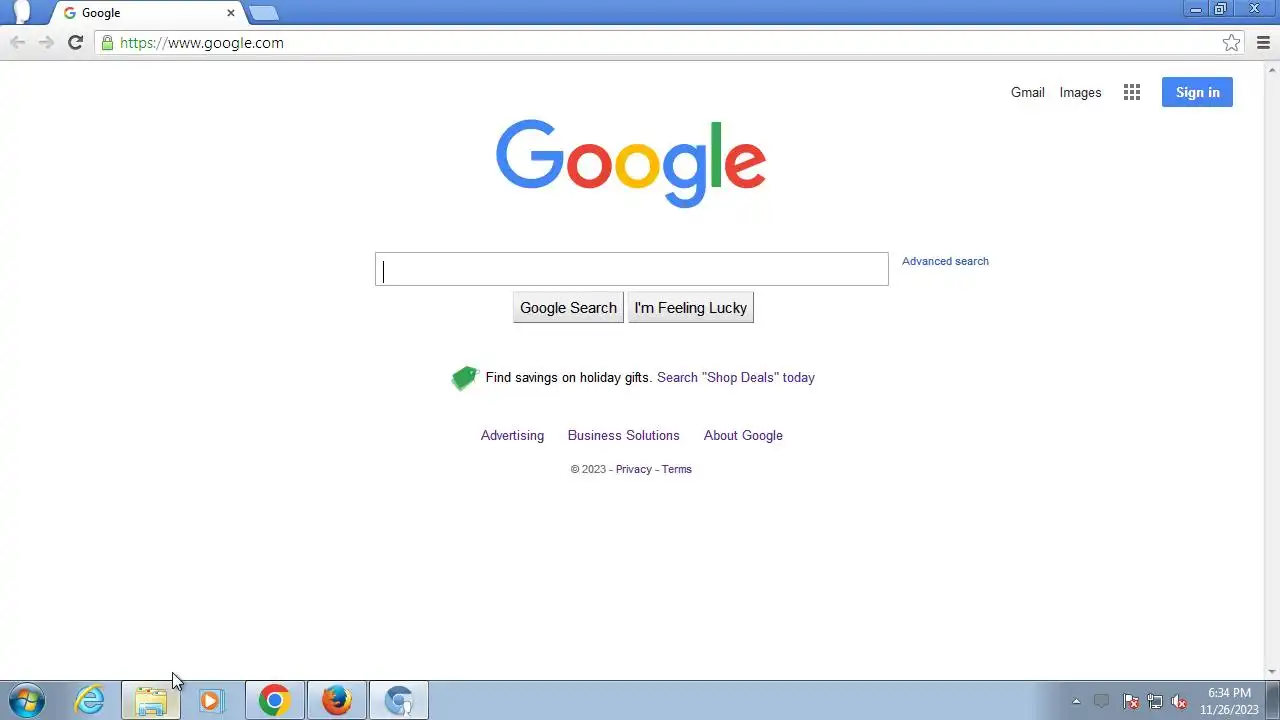Restore down the Chrome window
Viewport: 1280px width, 720px height.
pos(1220,9)
